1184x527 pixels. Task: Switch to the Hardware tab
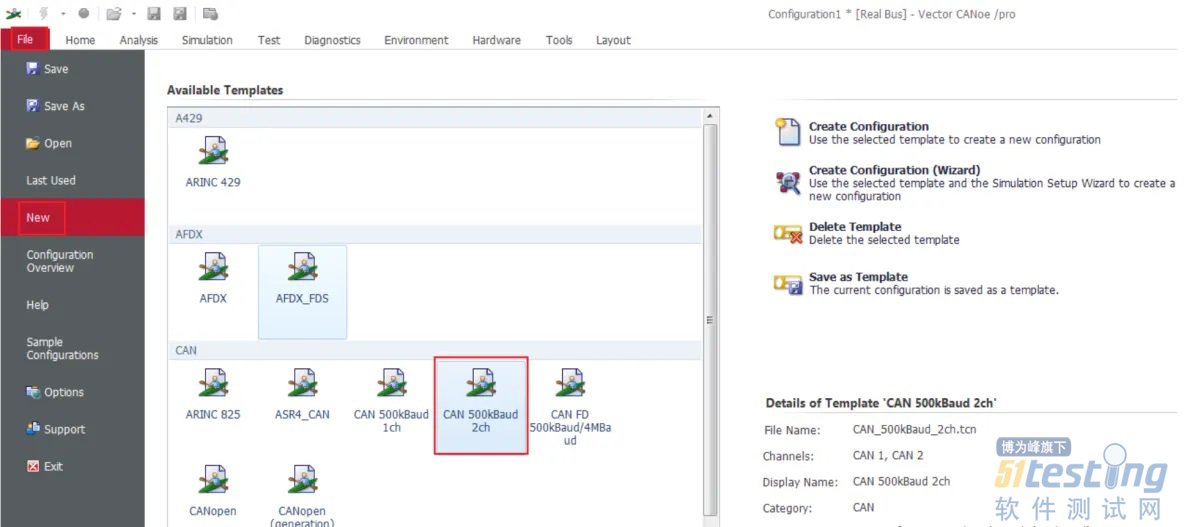coord(496,40)
